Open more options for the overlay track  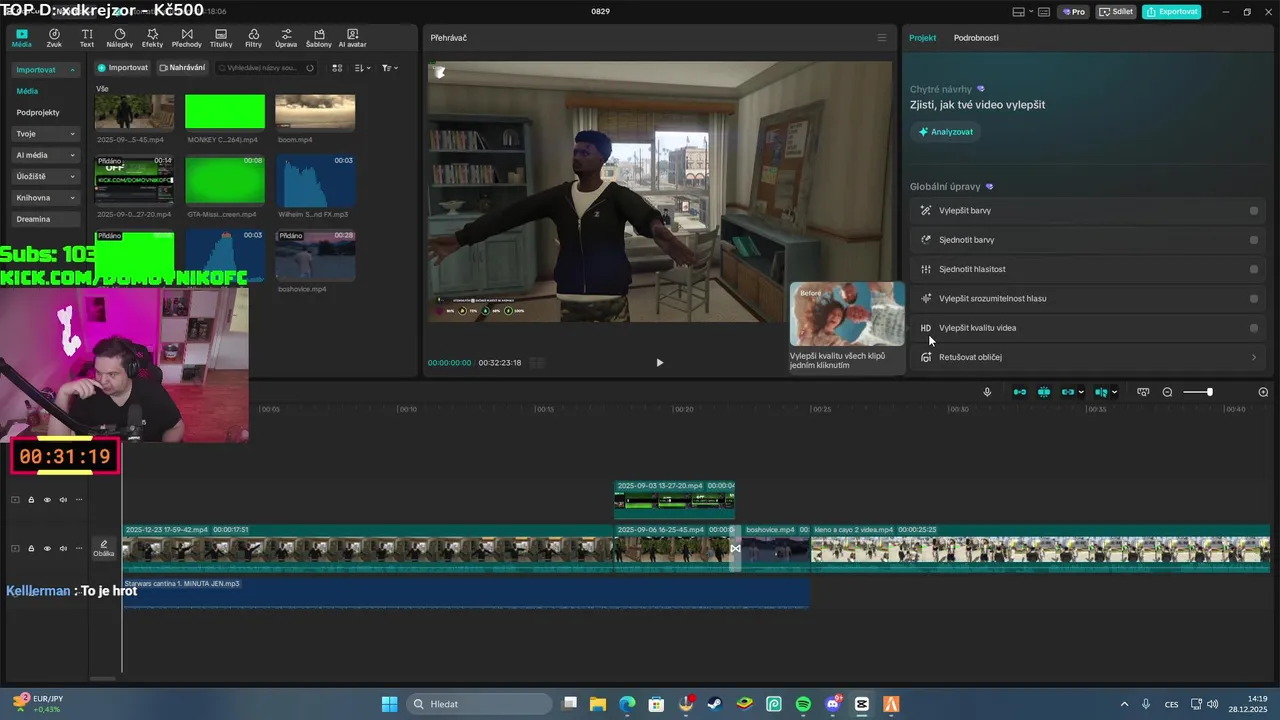click(x=79, y=500)
